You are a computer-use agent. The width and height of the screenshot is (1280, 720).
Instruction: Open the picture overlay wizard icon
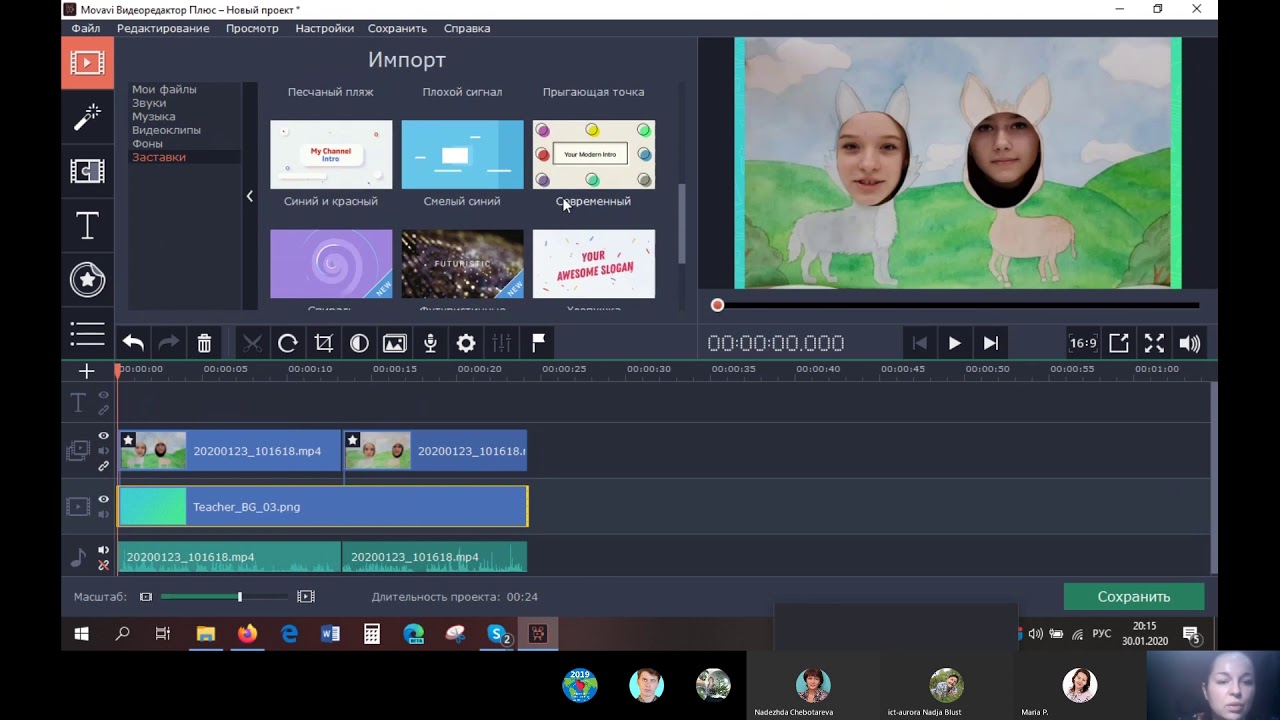pos(395,343)
